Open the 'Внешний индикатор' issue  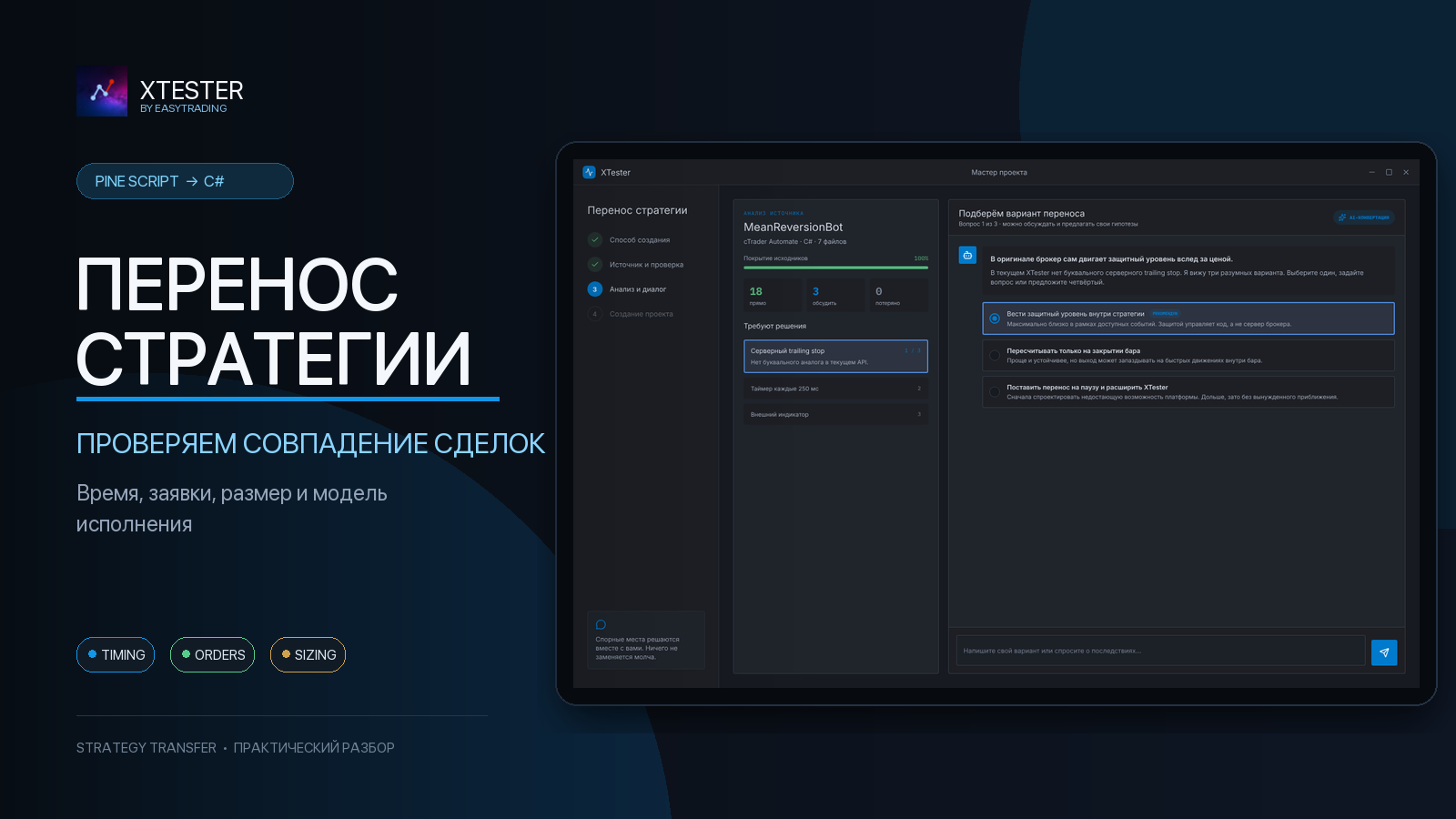tap(835, 414)
